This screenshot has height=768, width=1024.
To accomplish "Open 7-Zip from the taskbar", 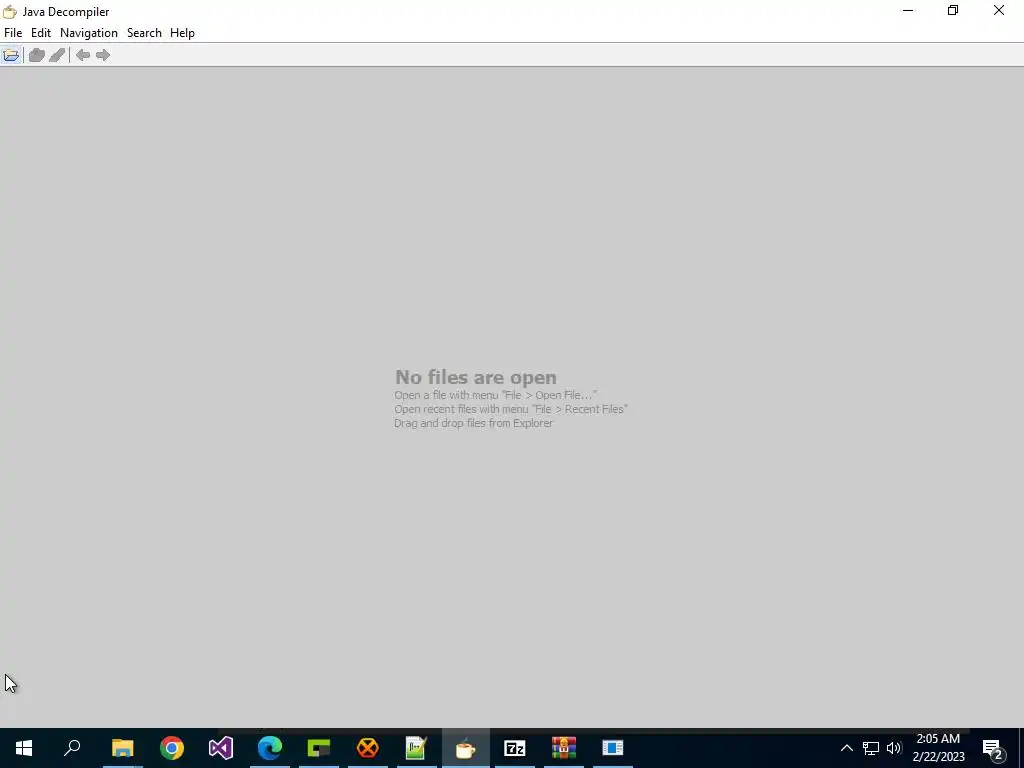I will (515, 748).
